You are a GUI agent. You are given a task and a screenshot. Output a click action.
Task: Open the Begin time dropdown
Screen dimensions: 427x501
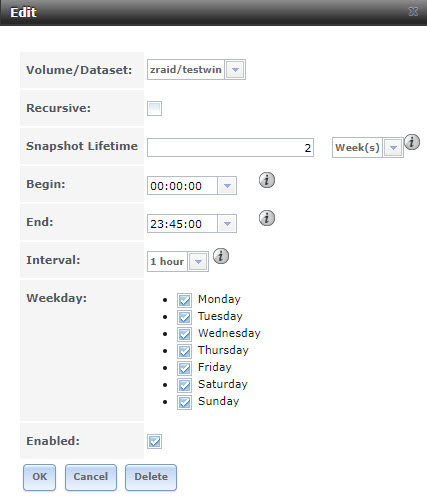click(227, 186)
